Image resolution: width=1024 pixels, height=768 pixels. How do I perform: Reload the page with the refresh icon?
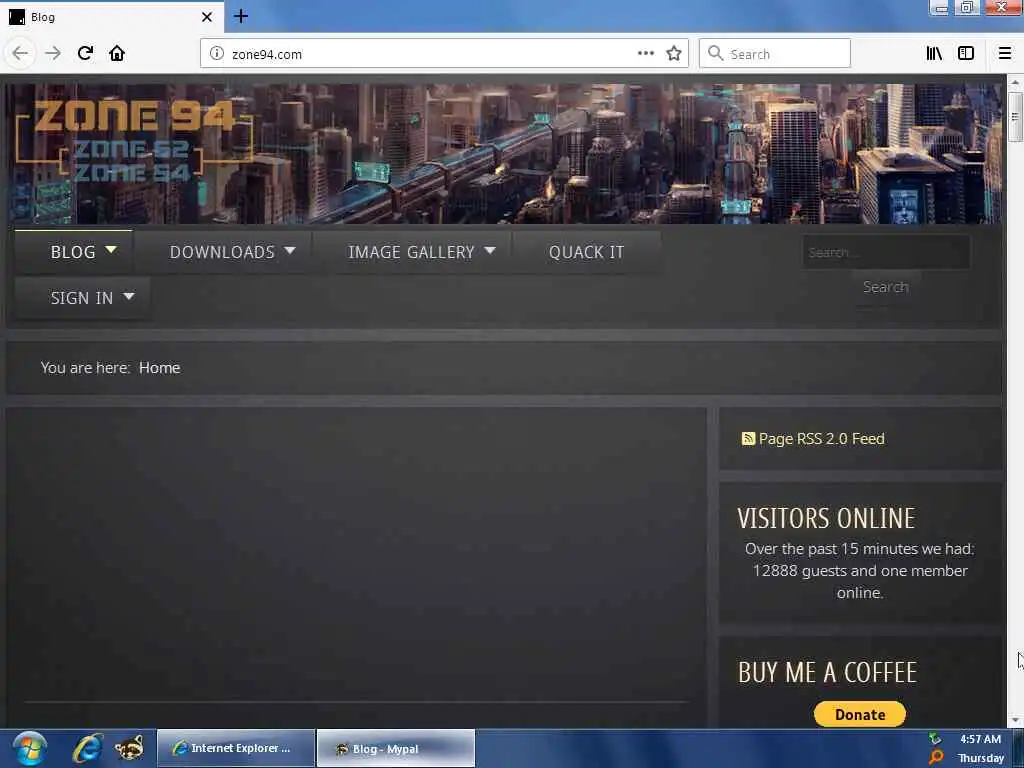85,53
